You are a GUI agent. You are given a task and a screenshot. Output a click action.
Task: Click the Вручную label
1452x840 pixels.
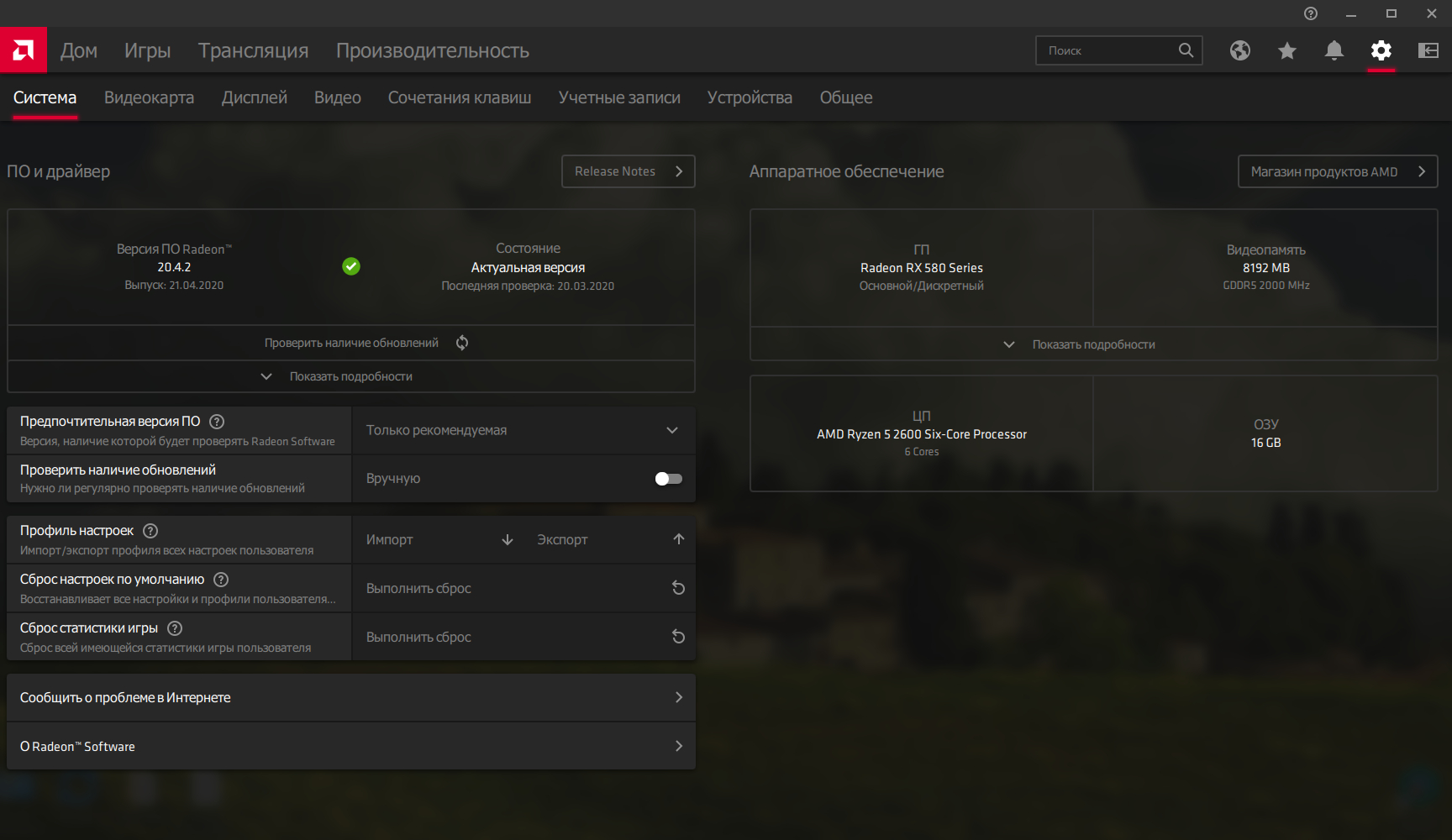[393, 479]
